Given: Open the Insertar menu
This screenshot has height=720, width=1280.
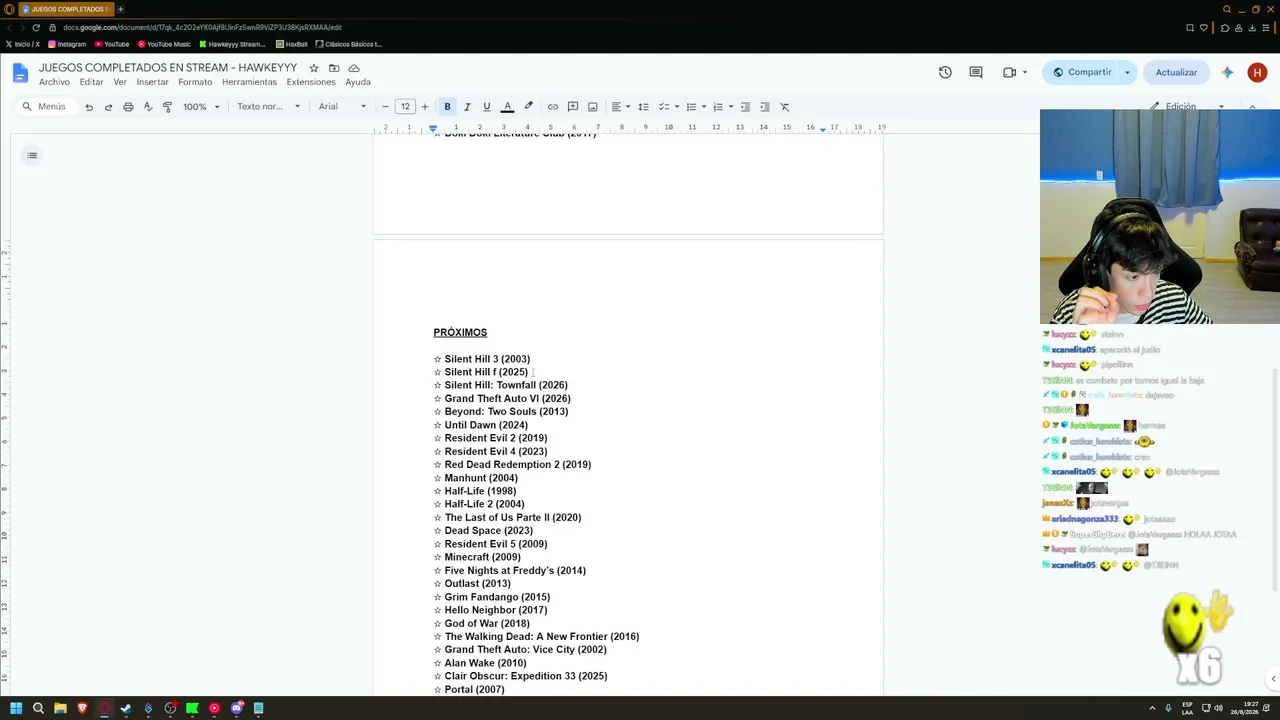Looking at the screenshot, I should click(x=152, y=82).
